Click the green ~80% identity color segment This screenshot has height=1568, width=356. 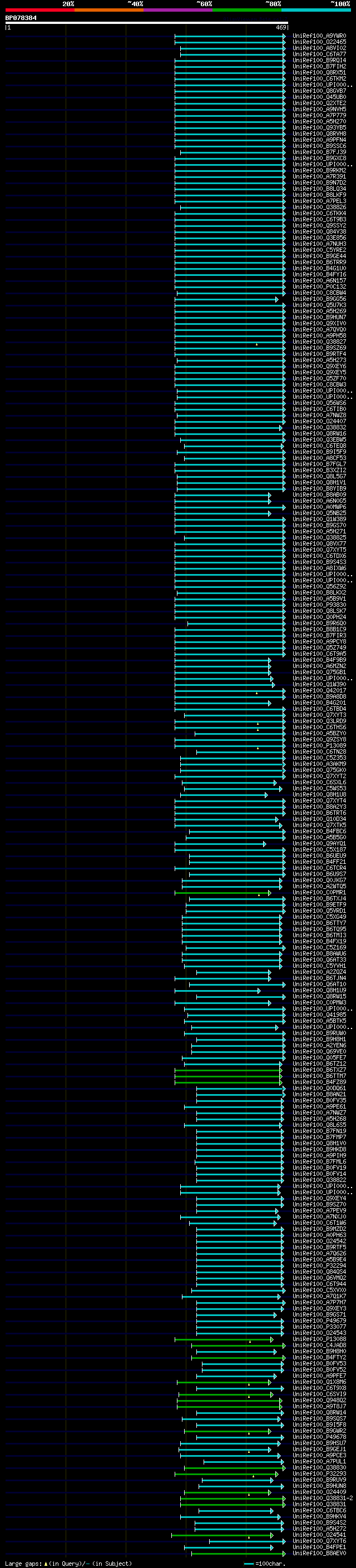tap(247, 10)
